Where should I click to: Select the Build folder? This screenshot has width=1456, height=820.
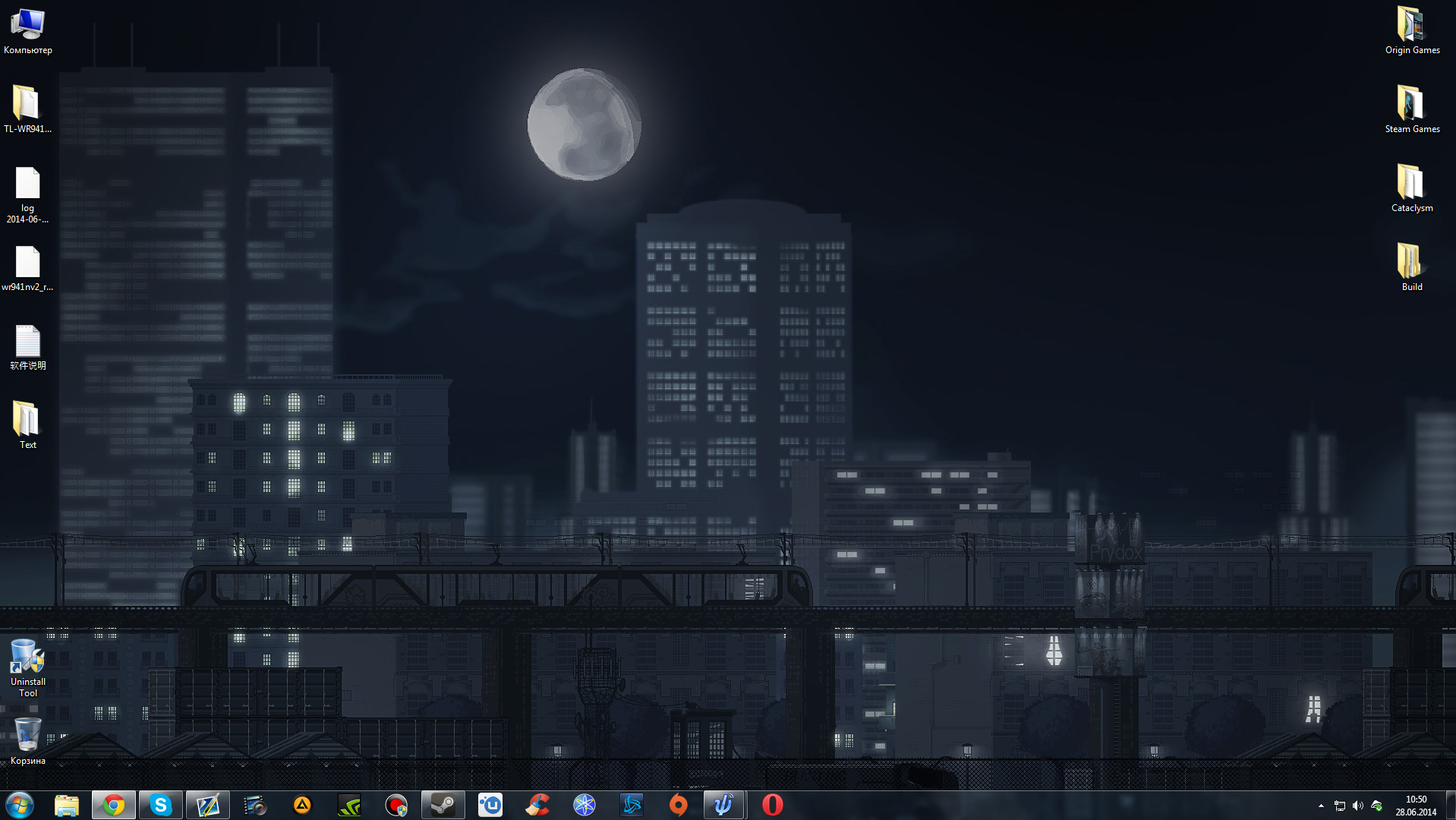[x=1412, y=267]
